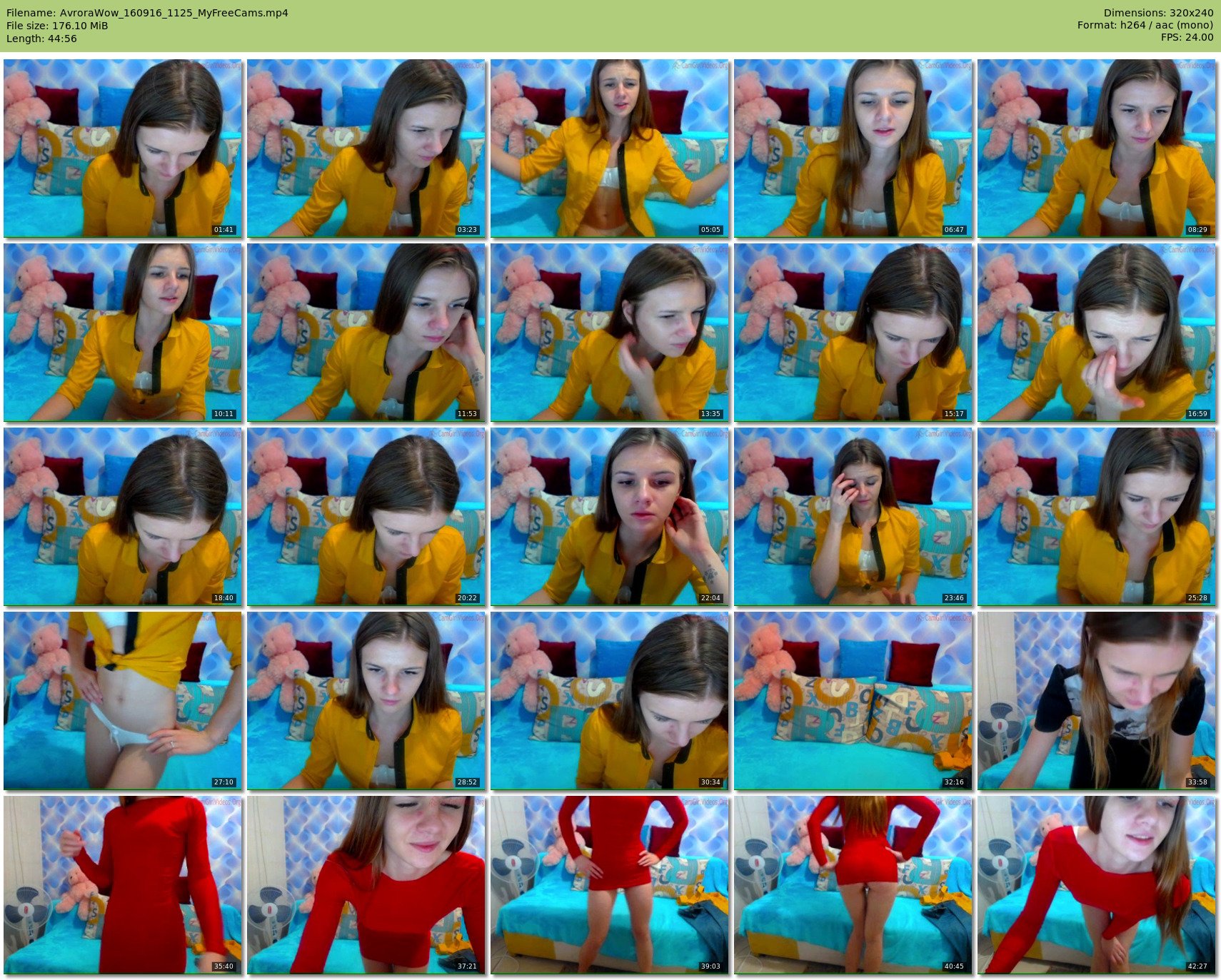Viewport: 1221px width, 980px height.
Task: Click the Dimensions 320x240 label
Action: pyautogui.click(x=1158, y=13)
